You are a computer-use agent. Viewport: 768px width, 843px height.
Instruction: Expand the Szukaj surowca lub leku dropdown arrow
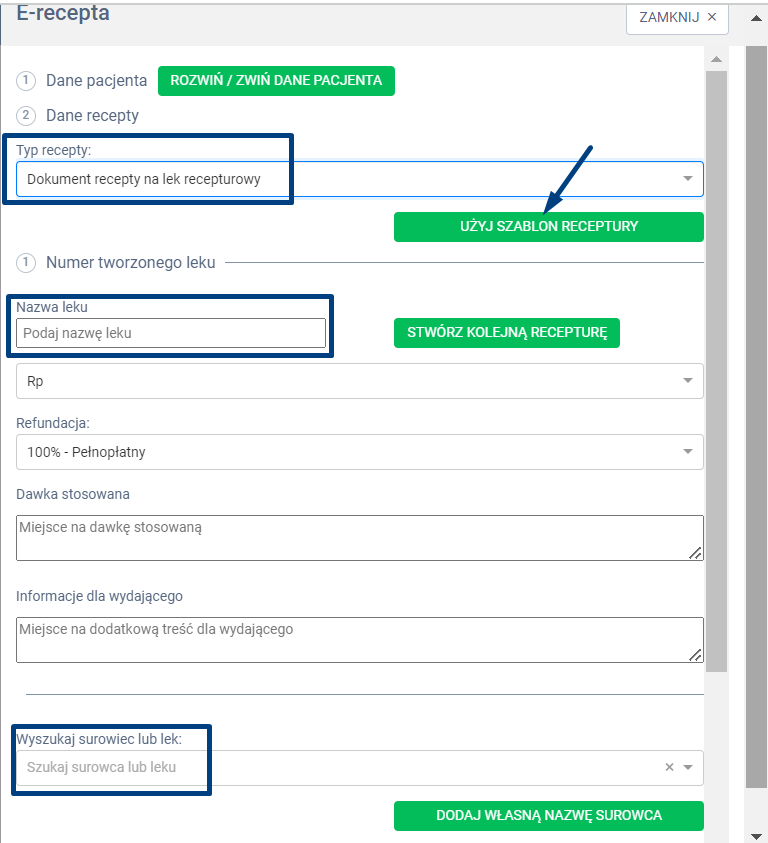(688, 768)
